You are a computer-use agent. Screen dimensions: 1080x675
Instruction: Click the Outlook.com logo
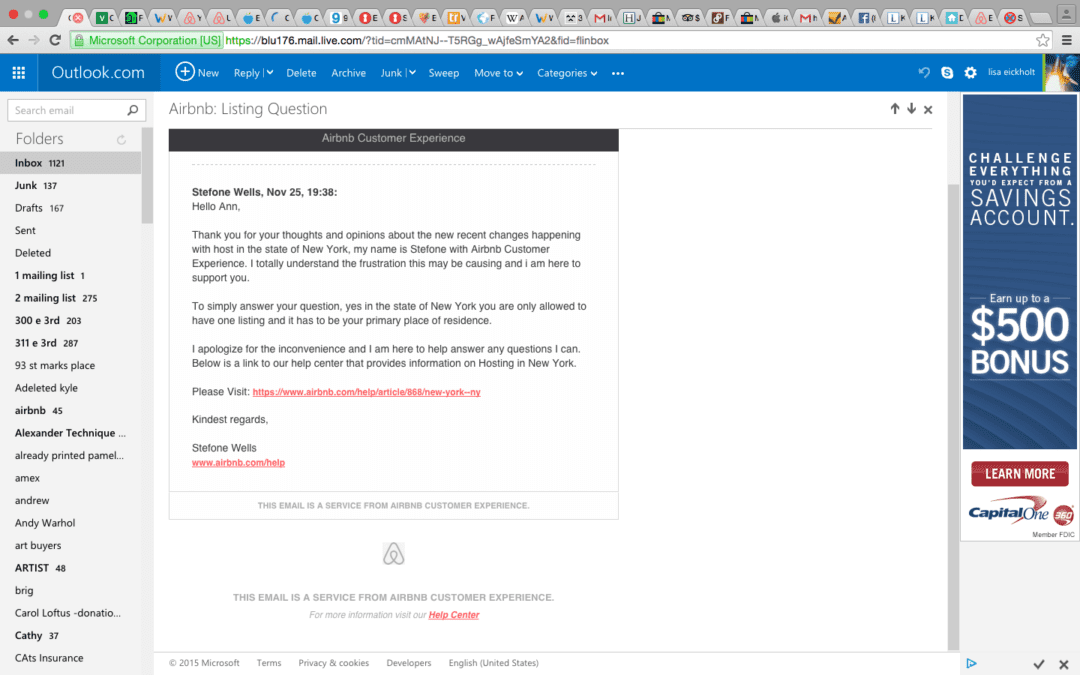pos(98,72)
